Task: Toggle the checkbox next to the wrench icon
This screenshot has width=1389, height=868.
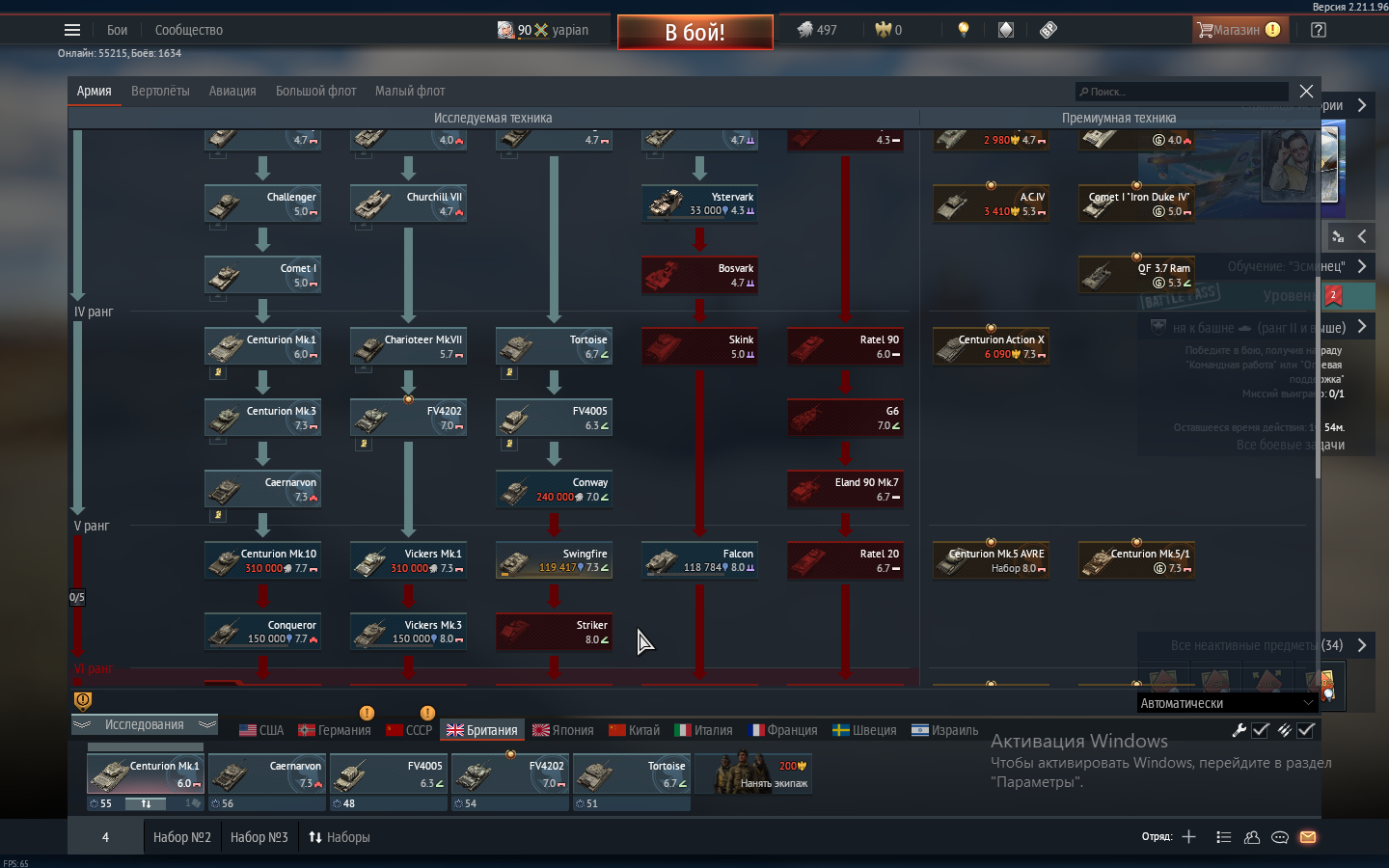Action: click(x=1261, y=730)
